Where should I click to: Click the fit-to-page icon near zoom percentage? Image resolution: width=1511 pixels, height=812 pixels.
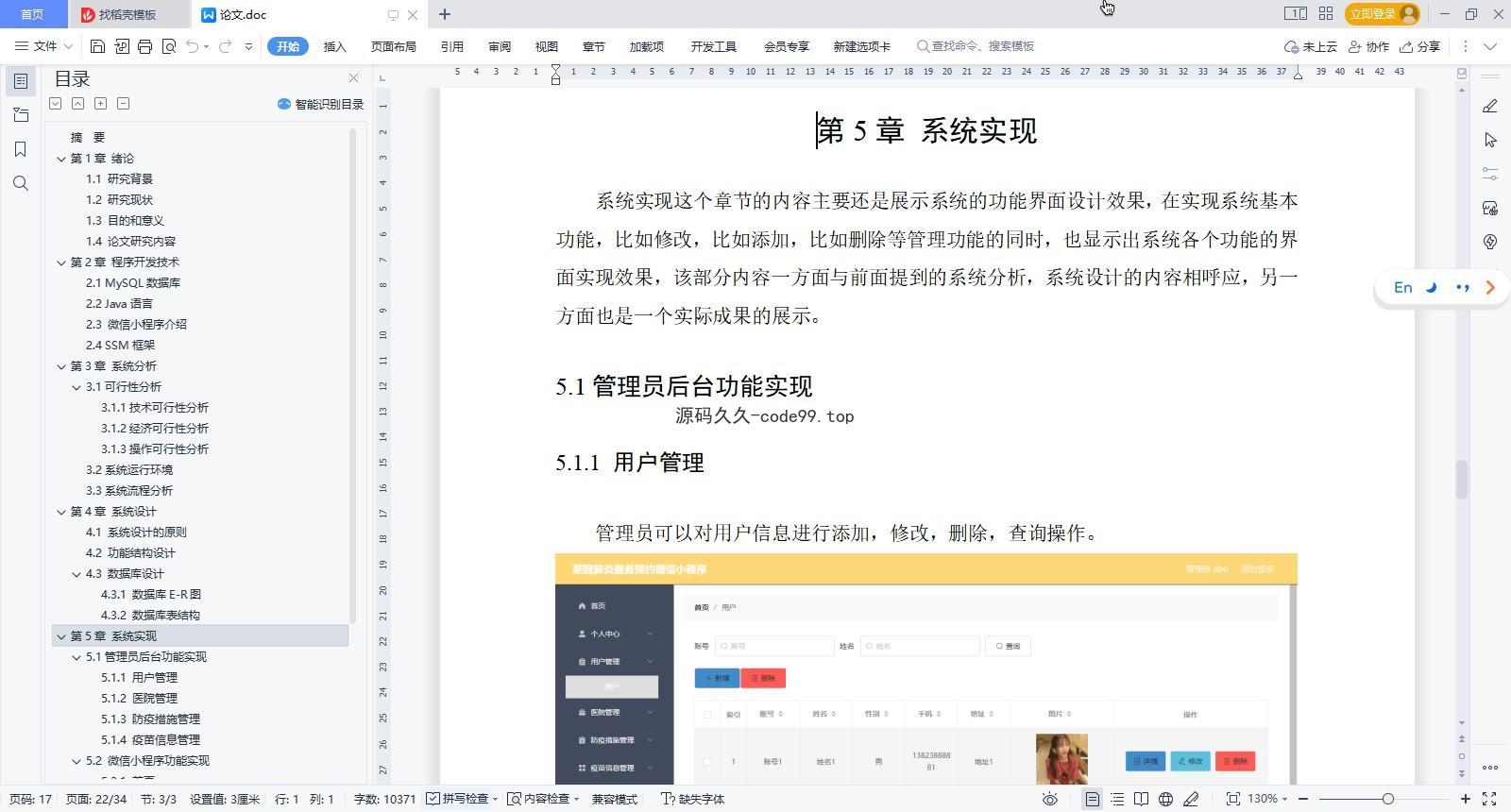click(1233, 799)
